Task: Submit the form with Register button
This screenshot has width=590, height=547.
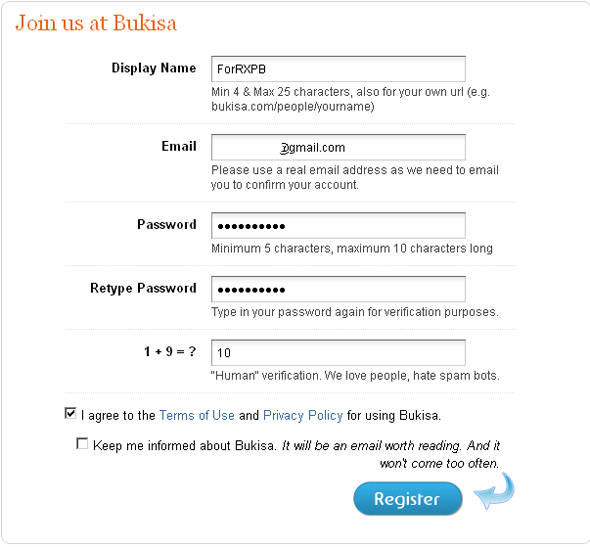Action: click(408, 499)
